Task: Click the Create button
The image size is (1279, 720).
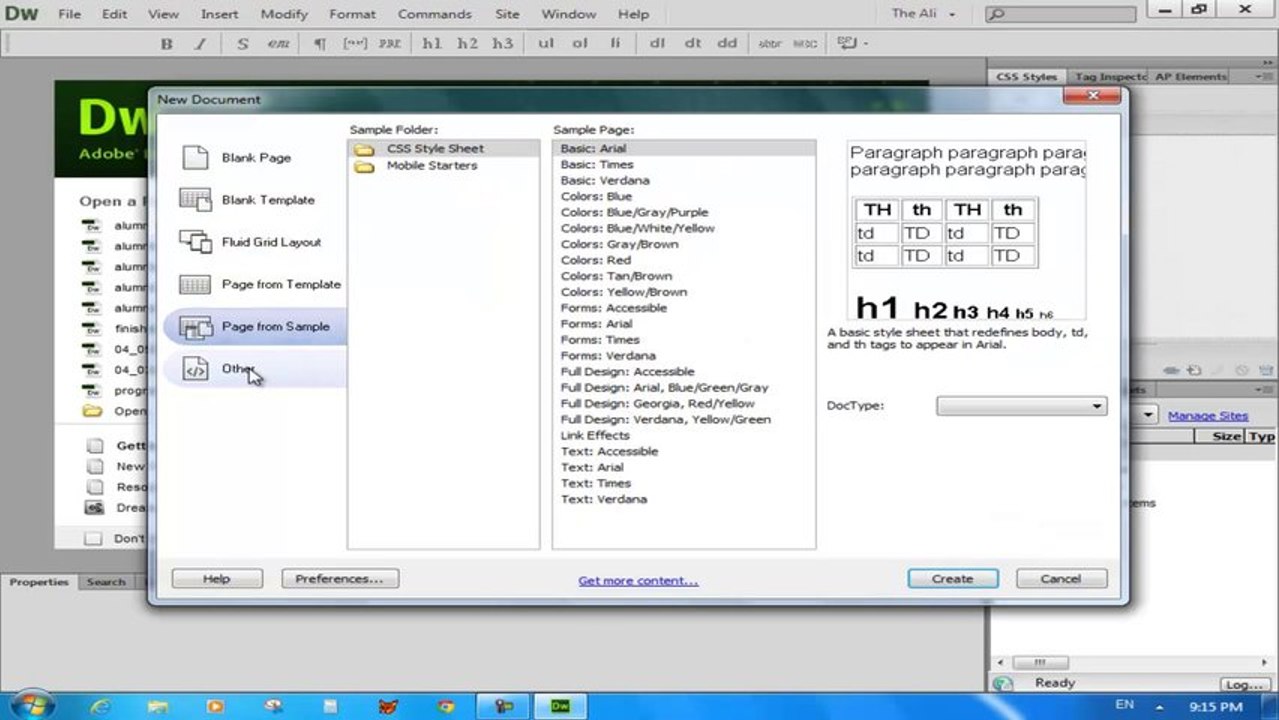Action: [952, 578]
